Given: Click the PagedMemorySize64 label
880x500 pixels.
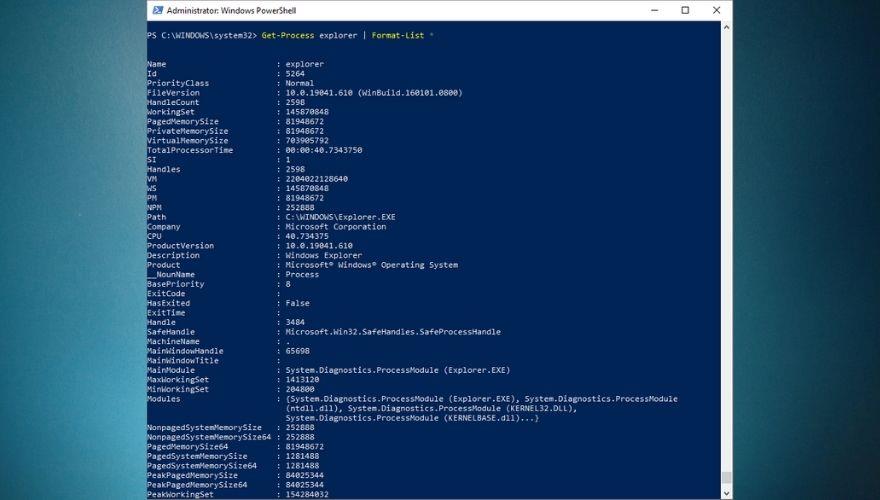Looking at the screenshot, I should tap(187, 447).
